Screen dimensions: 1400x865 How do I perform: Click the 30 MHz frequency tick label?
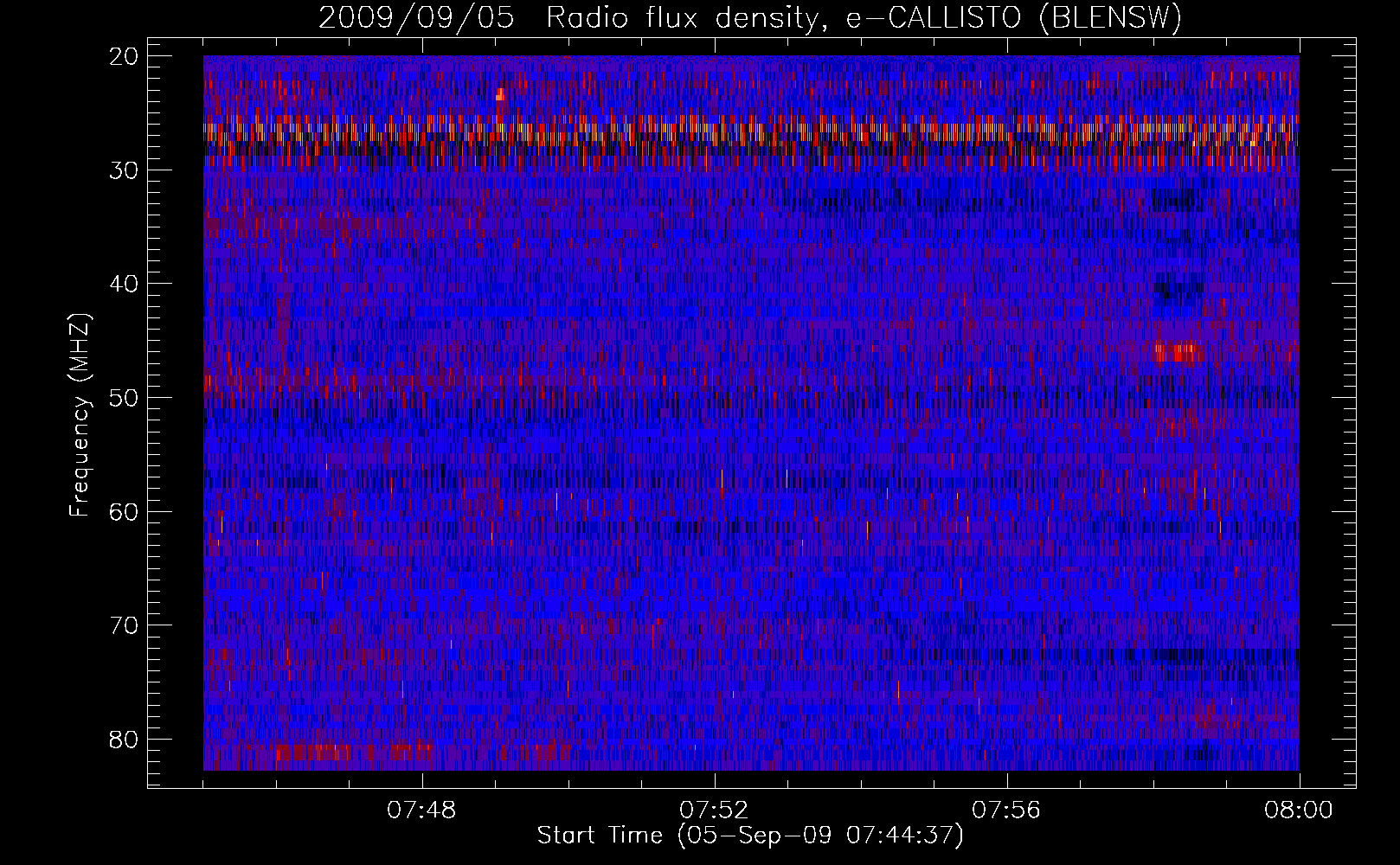pos(125,170)
